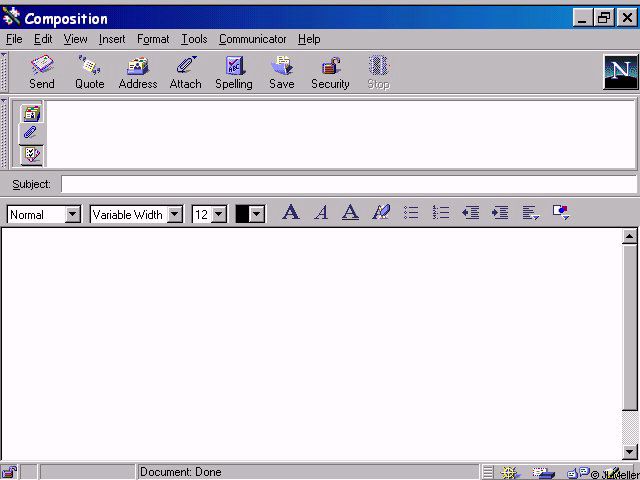Open the font size 12 dropdown
The height and width of the screenshot is (480, 640).
point(219,214)
